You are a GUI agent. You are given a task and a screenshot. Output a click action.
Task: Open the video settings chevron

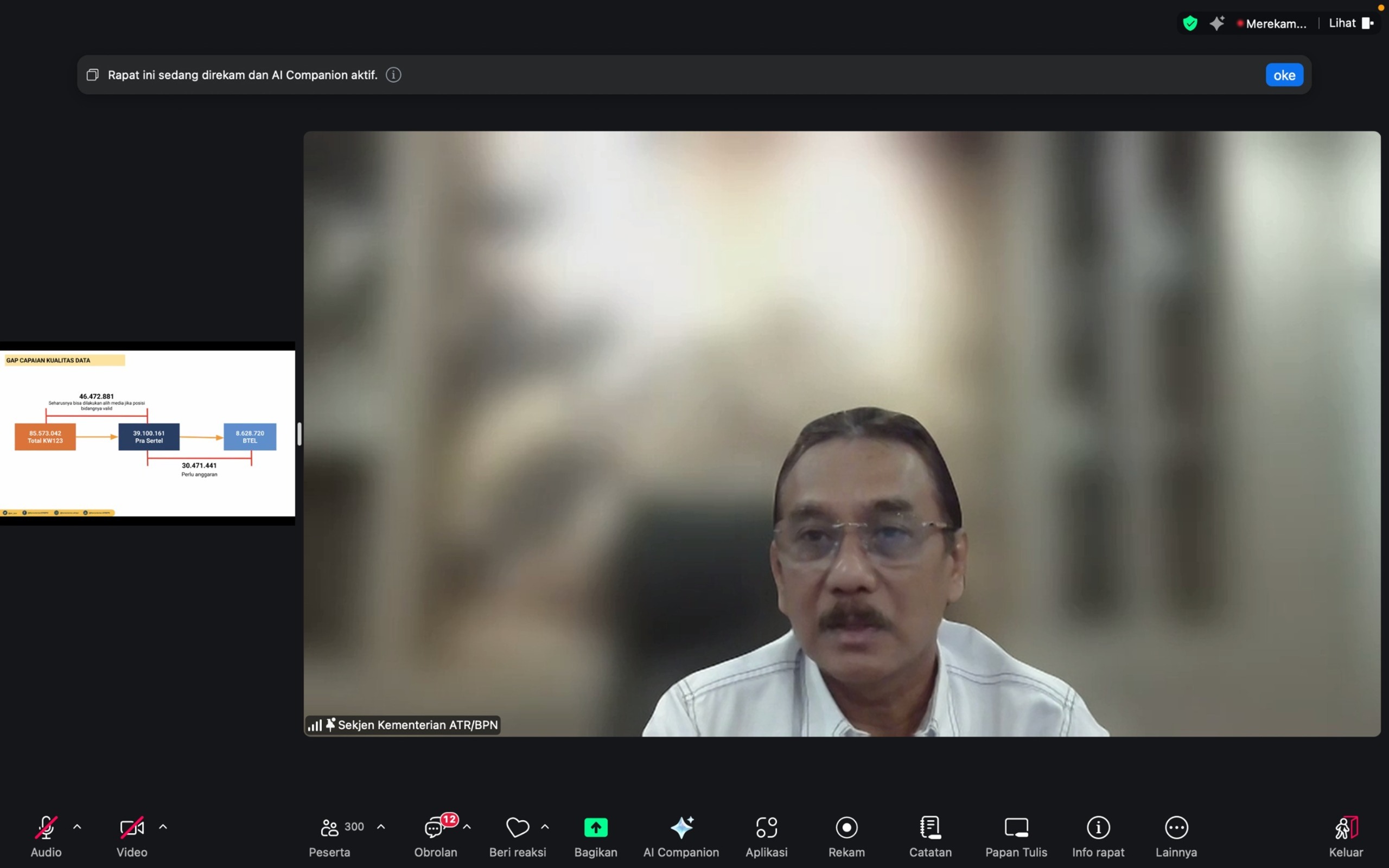tap(163, 827)
